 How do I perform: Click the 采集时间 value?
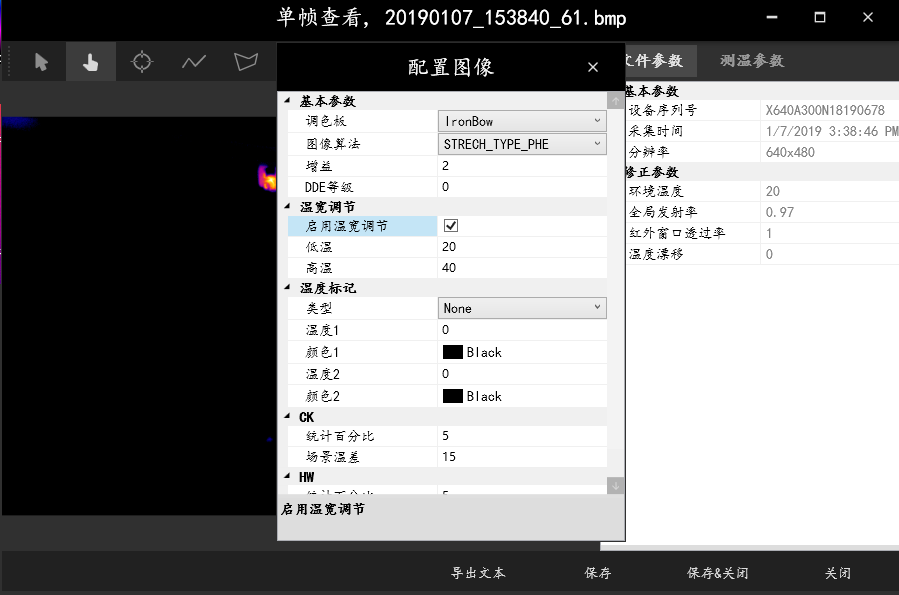[x=831, y=131]
